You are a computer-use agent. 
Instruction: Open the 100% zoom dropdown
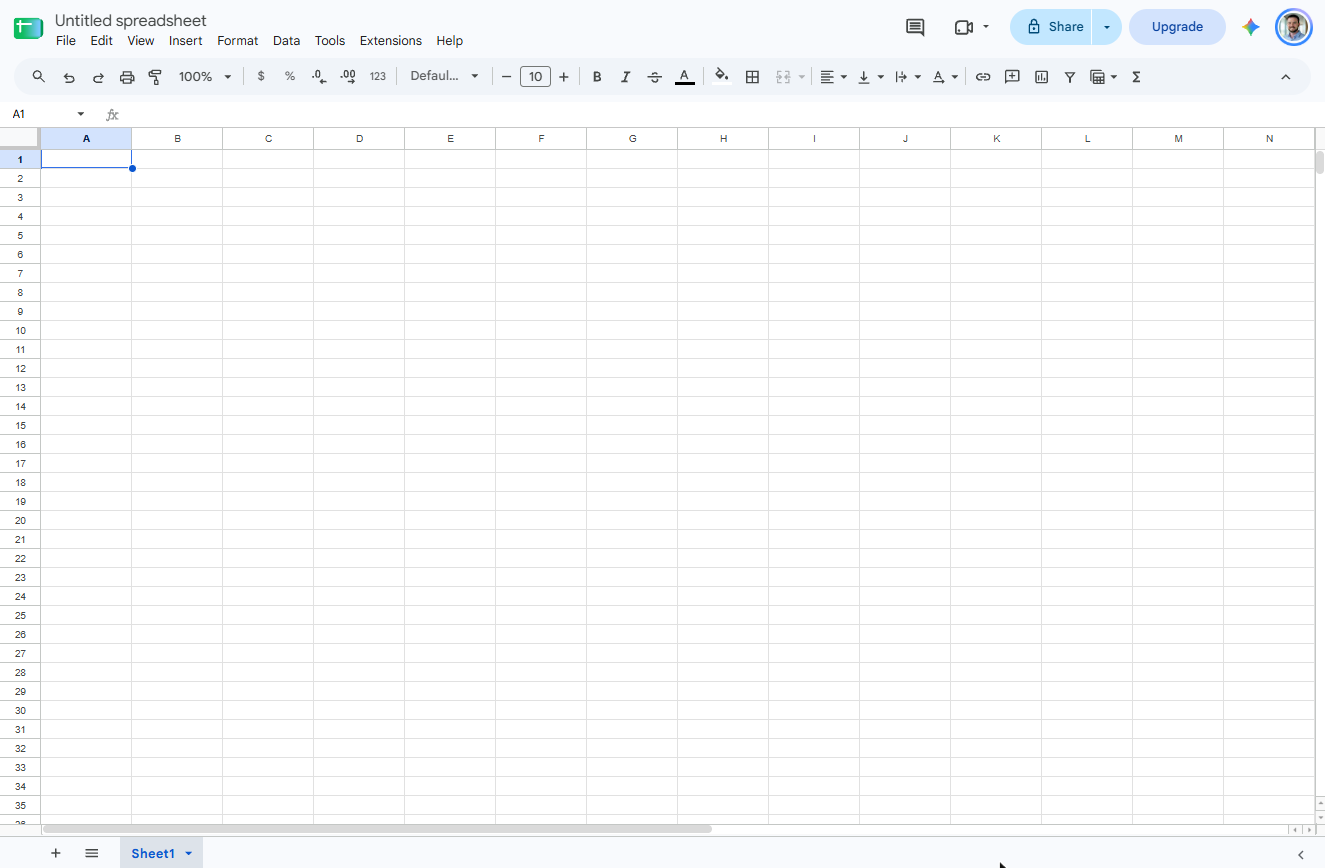[x=205, y=77]
